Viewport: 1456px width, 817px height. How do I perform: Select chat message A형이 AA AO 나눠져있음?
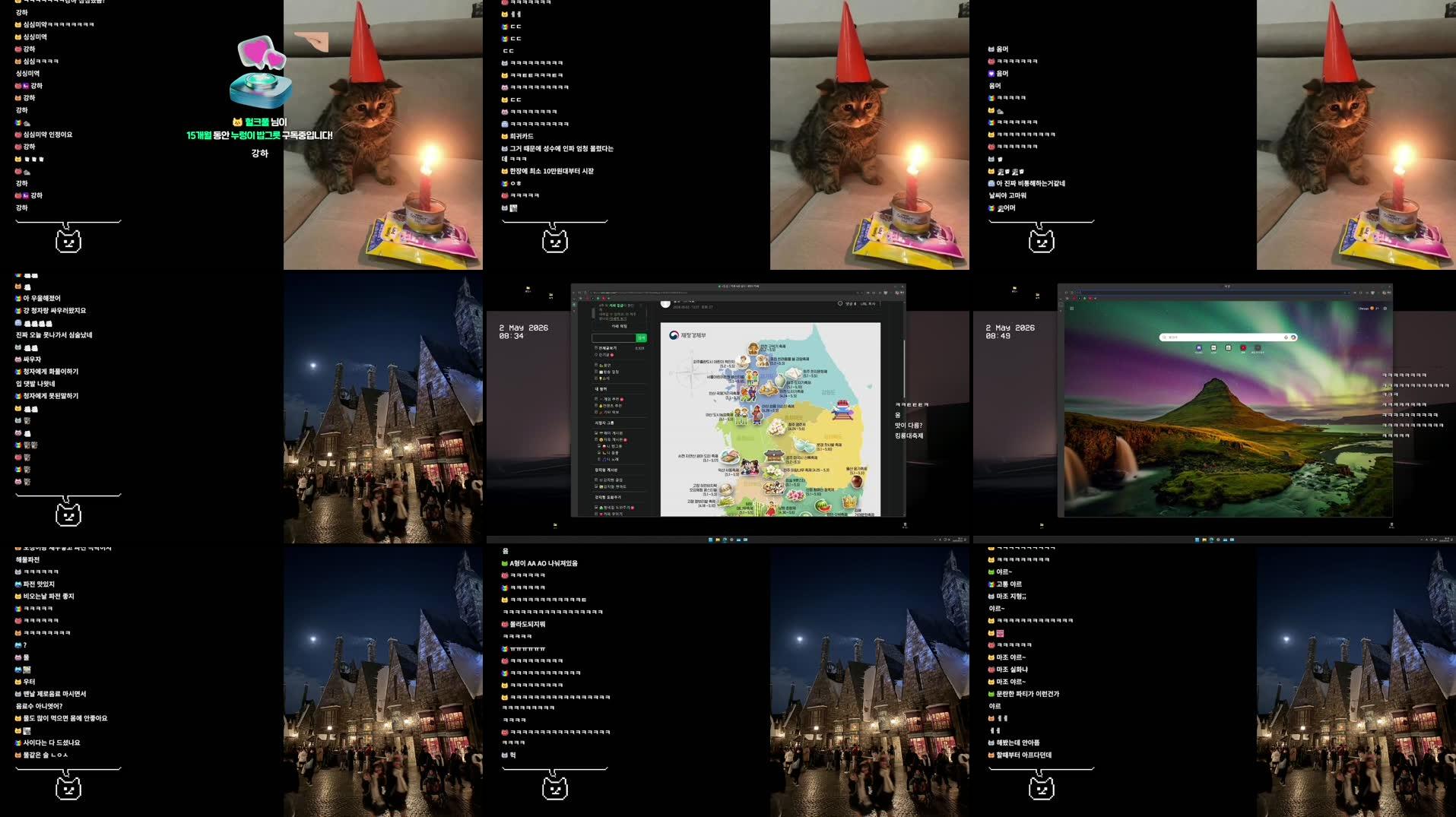(x=544, y=563)
